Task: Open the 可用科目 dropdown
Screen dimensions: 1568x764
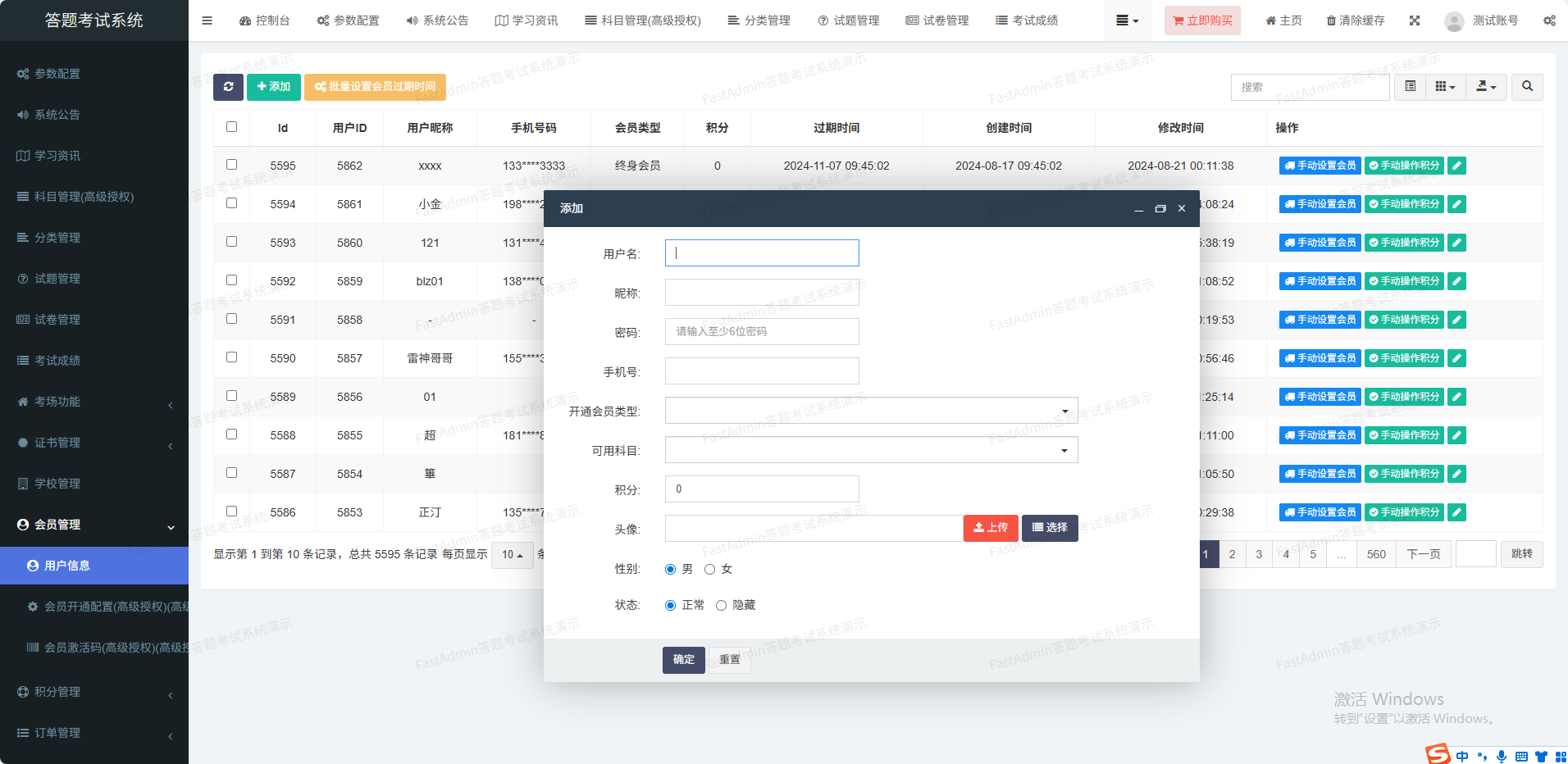Action: pos(871,450)
